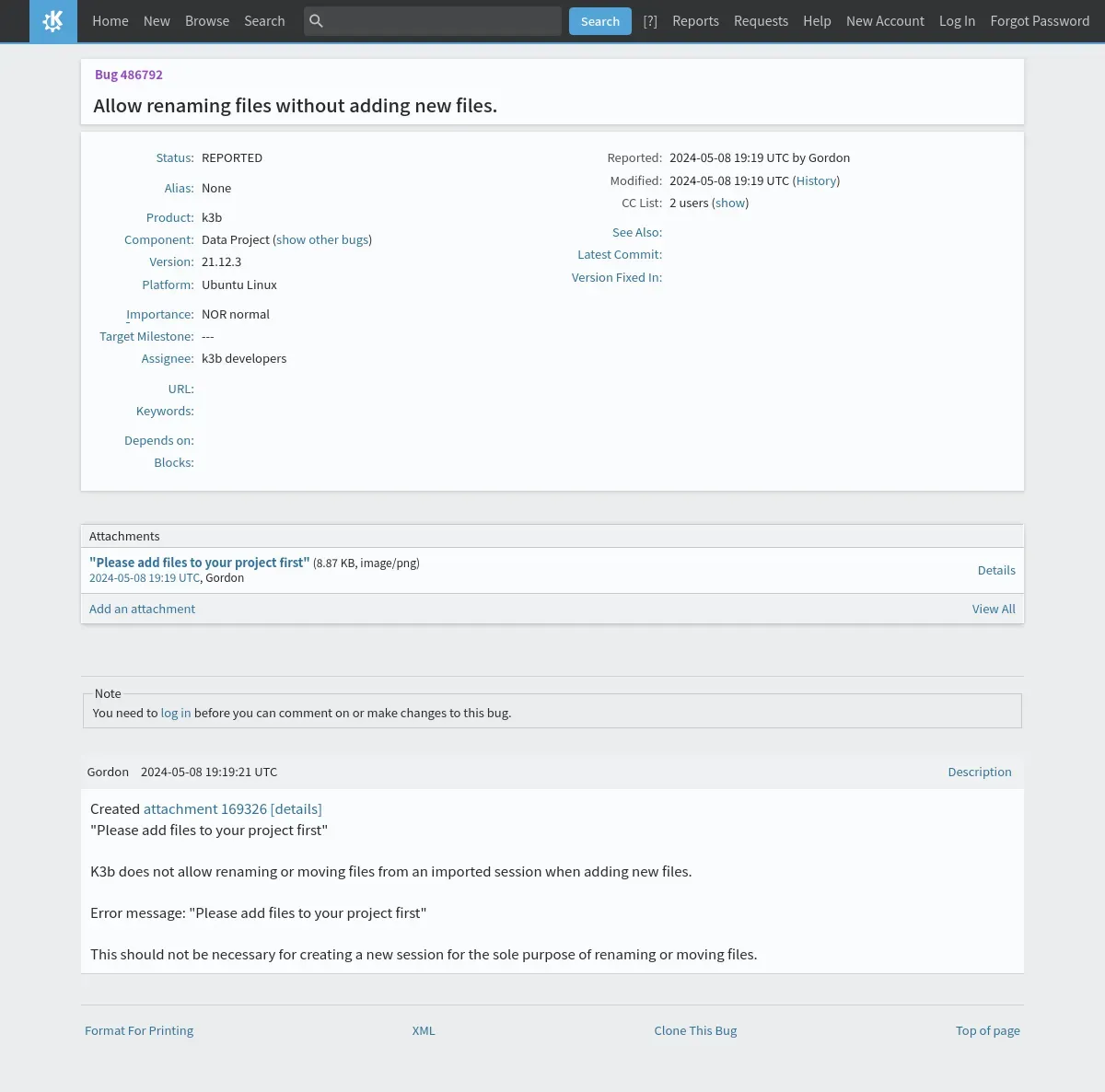This screenshot has height=1092, width=1105.
Task: Open the [details] link in comment
Action: click(297, 809)
